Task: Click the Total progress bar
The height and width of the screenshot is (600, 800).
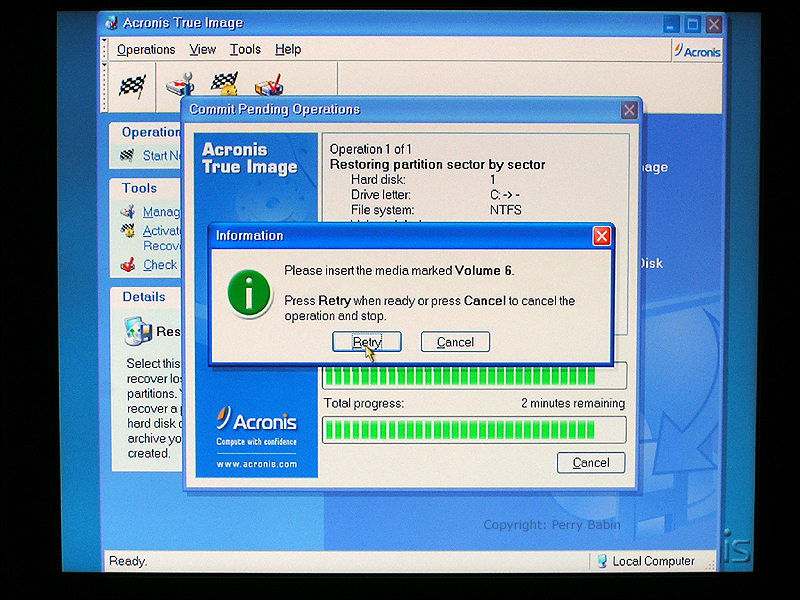Action: [474, 430]
